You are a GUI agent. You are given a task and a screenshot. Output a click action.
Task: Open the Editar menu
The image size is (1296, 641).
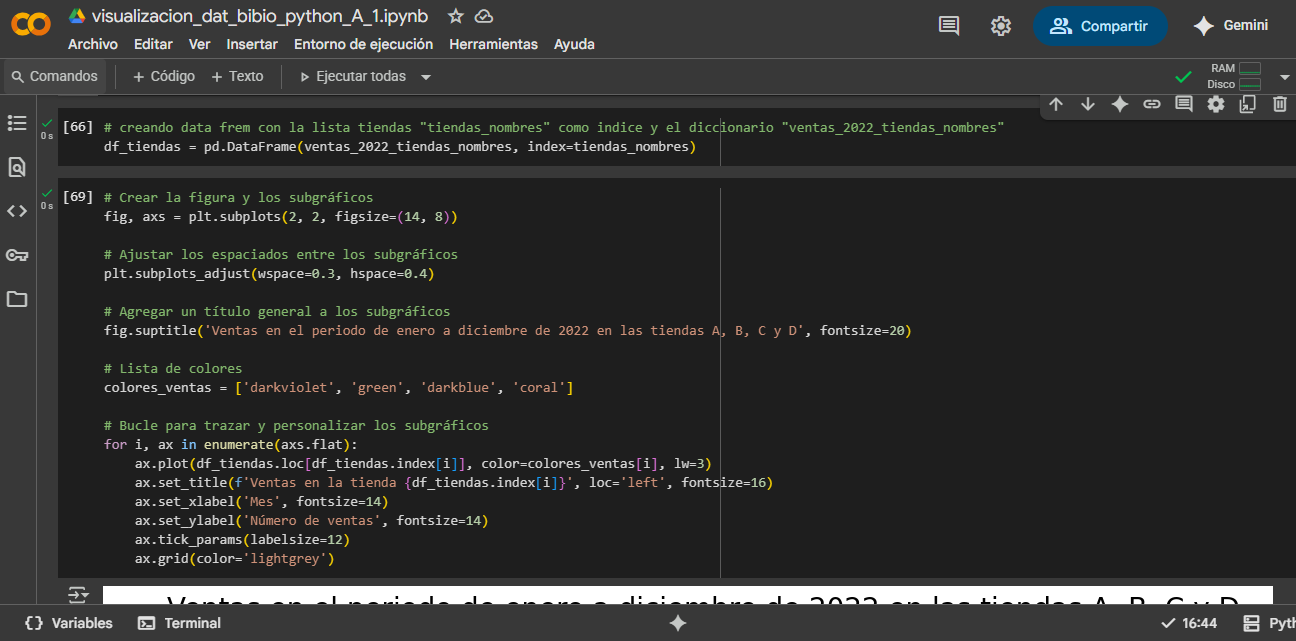[153, 44]
